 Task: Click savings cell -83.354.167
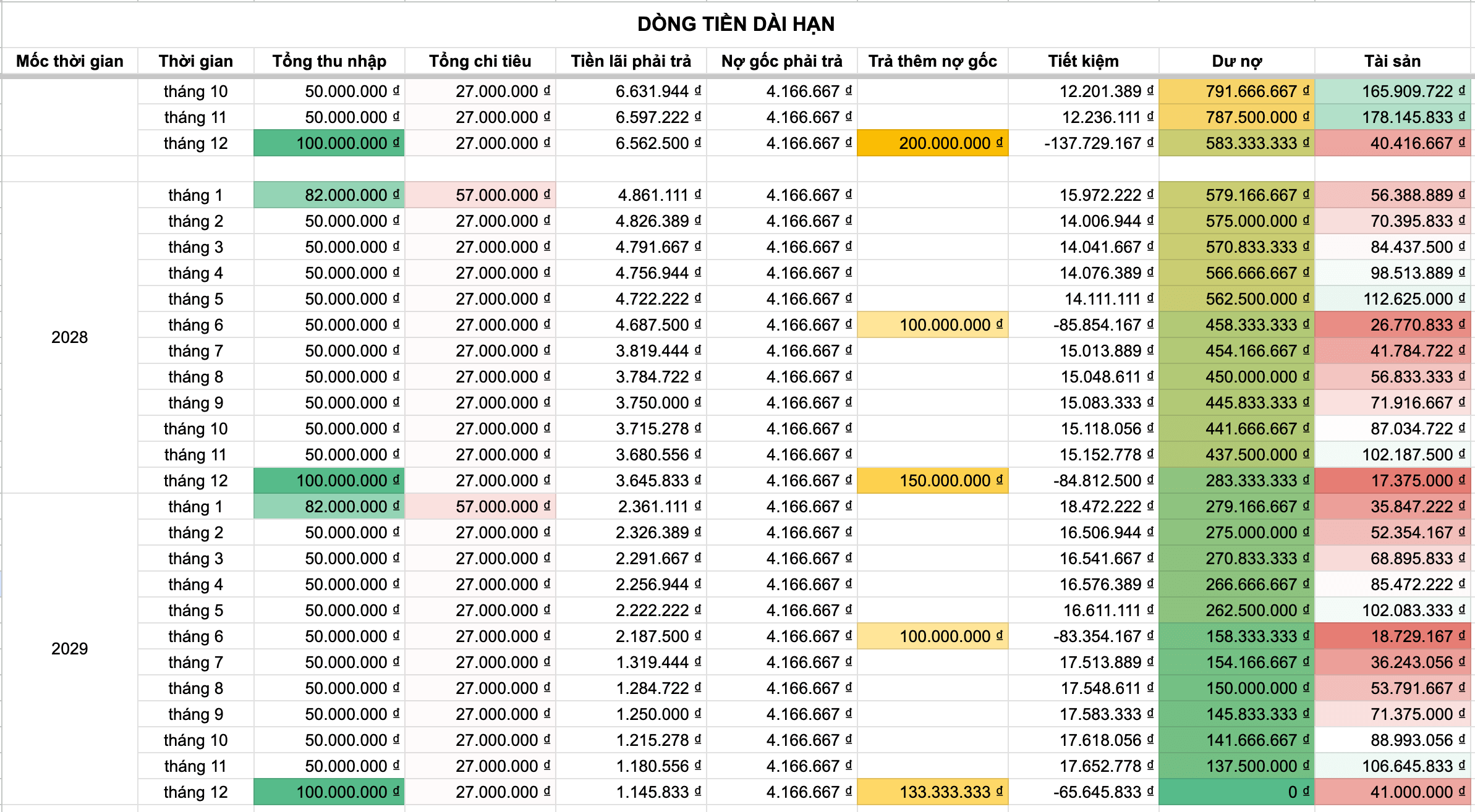[1084, 636]
